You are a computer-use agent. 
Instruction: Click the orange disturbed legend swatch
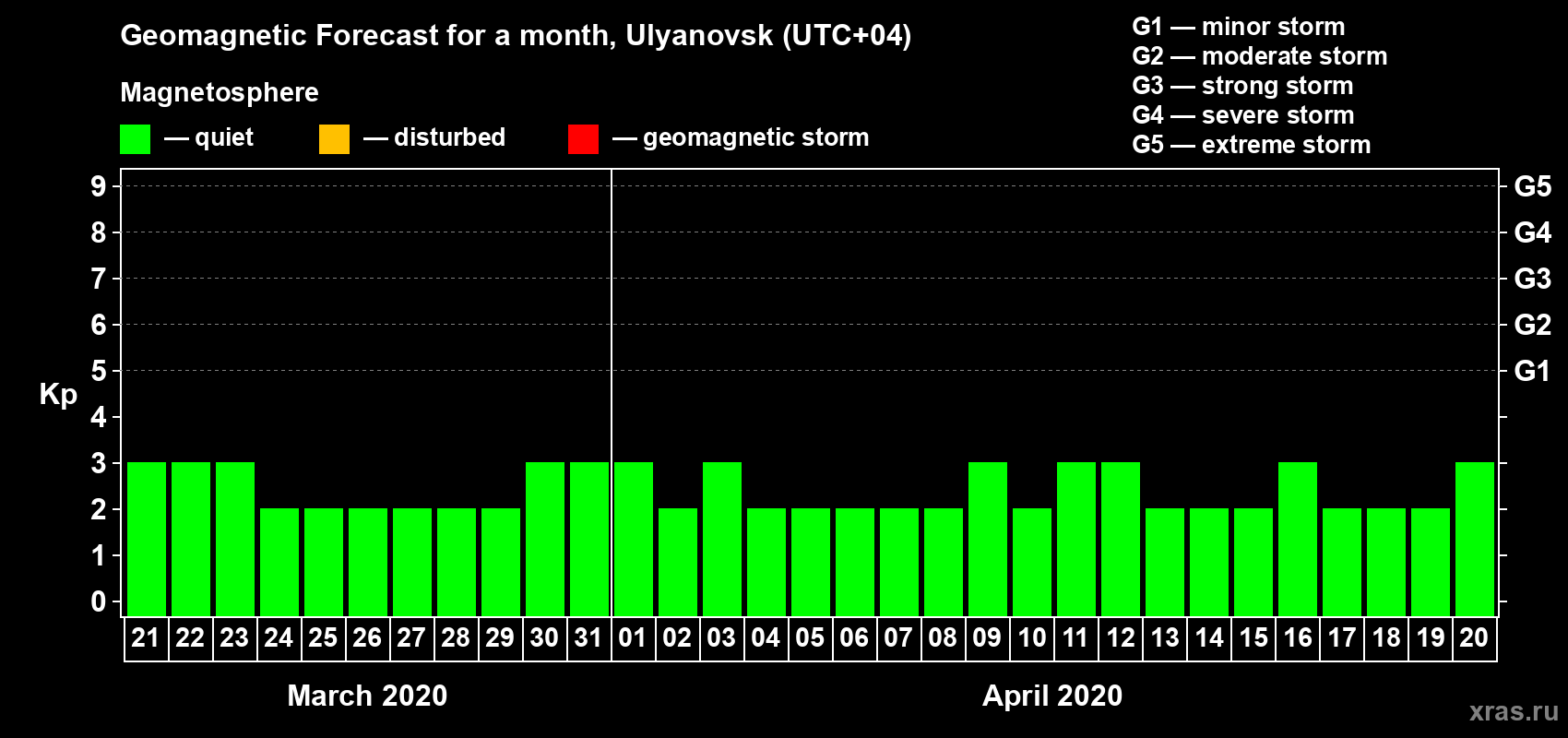(334, 139)
